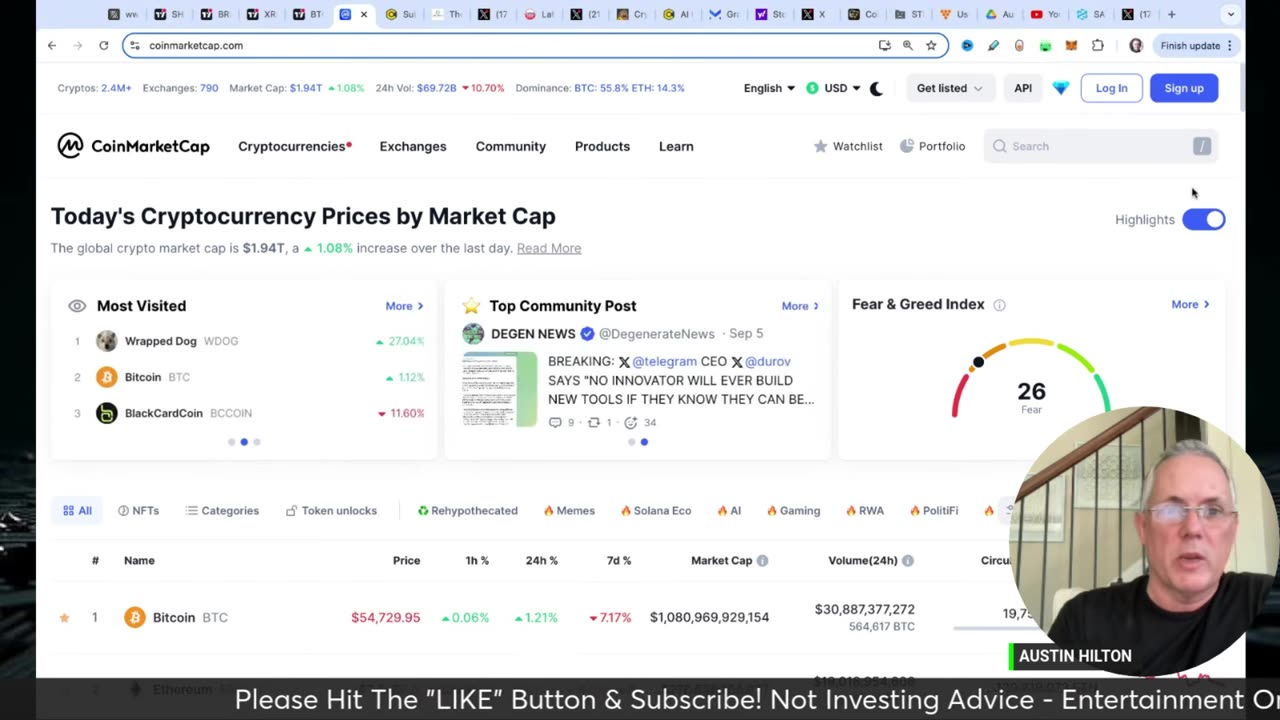Switch to dark mode moon icon
Viewport: 1280px width, 720px height.
(877, 88)
